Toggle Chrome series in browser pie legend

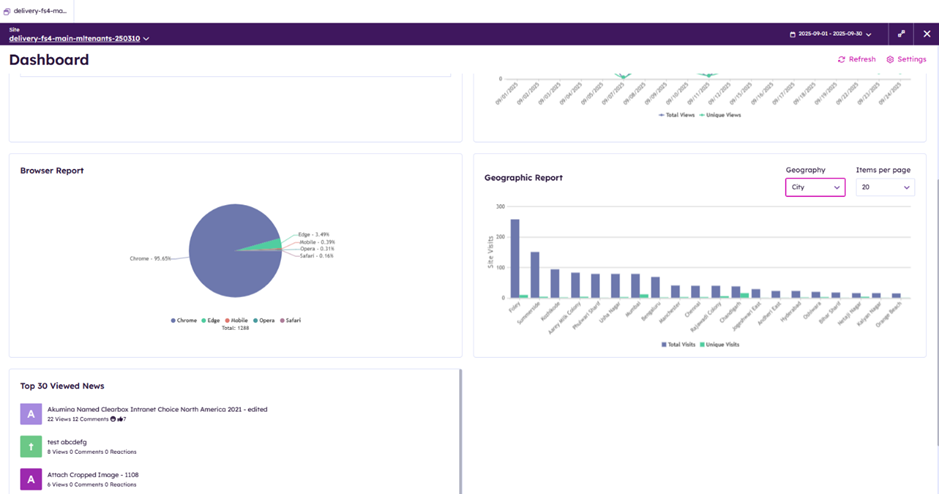182,320
